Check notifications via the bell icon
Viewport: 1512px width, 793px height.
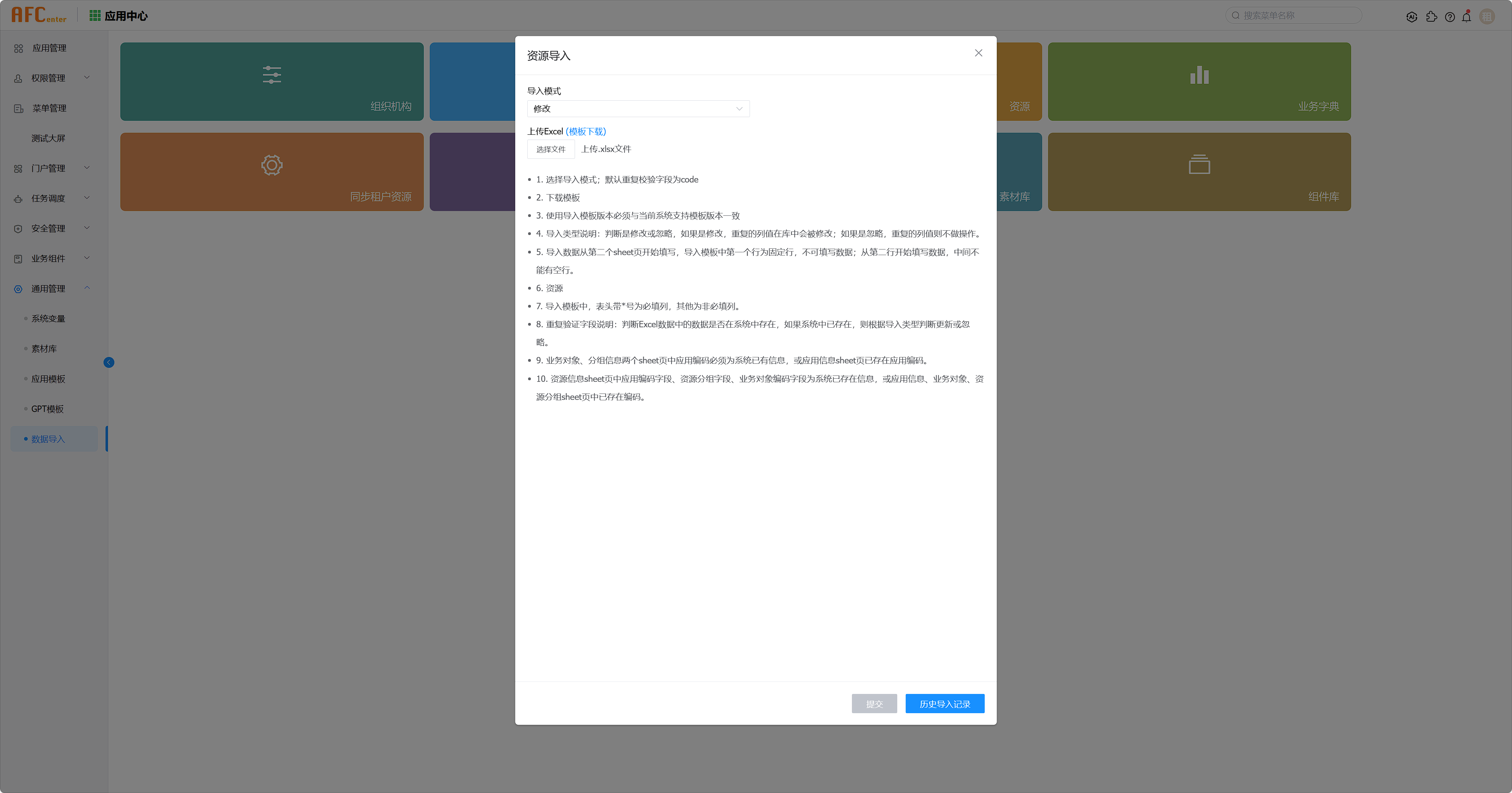click(1467, 16)
